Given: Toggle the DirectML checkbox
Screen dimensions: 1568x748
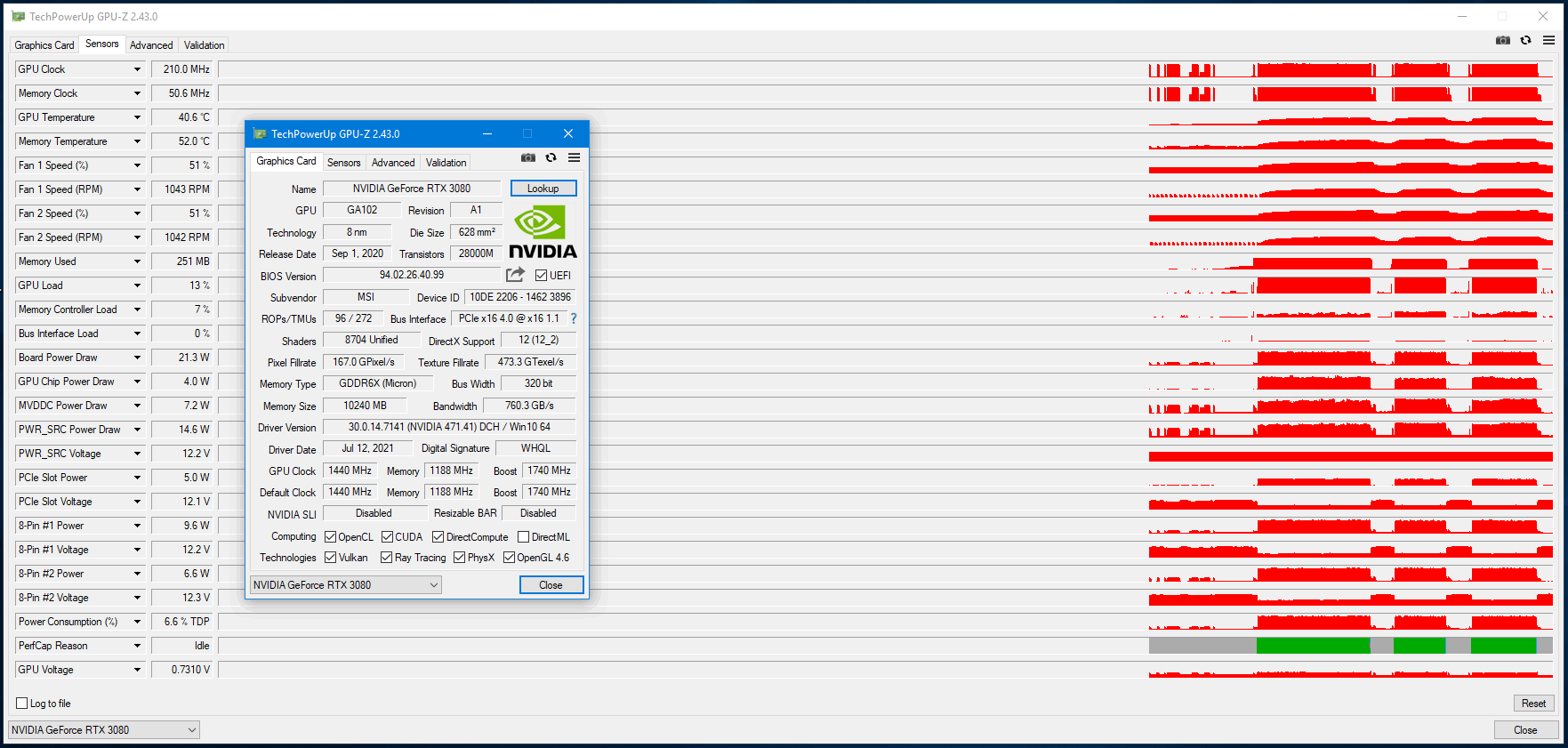Looking at the screenshot, I should tap(524, 537).
